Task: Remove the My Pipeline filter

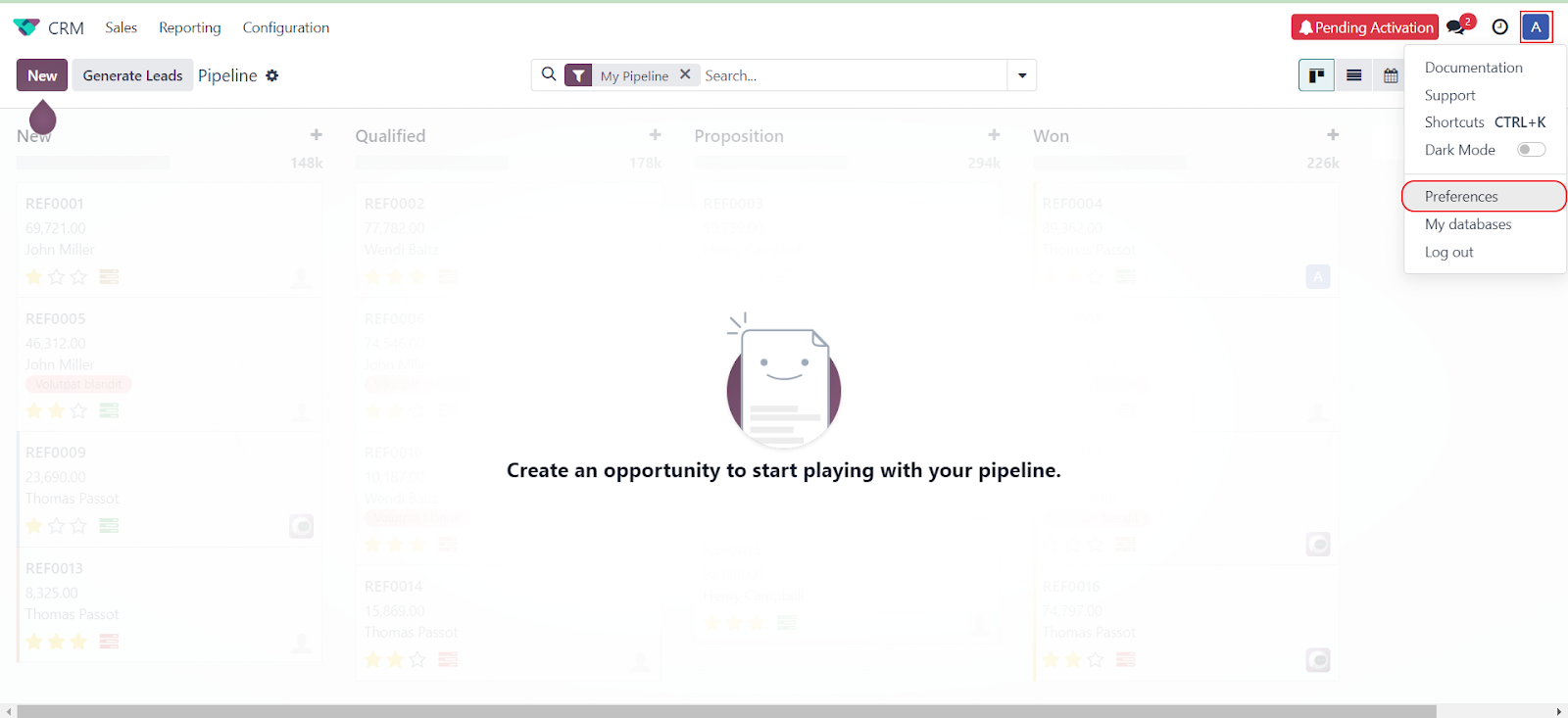Action: [685, 74]
